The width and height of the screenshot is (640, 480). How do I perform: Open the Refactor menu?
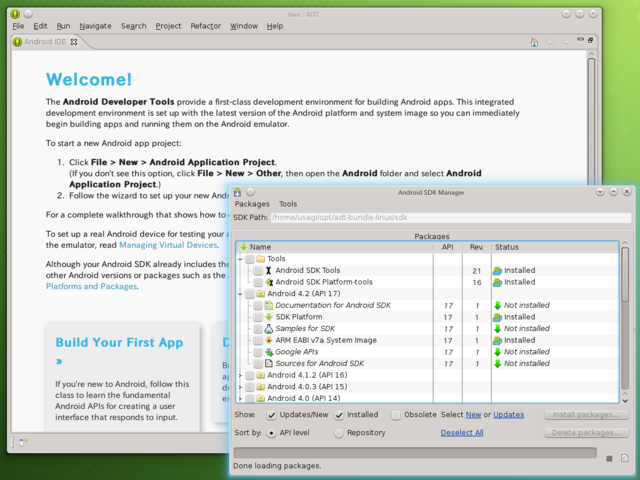(x=206, y=26)
